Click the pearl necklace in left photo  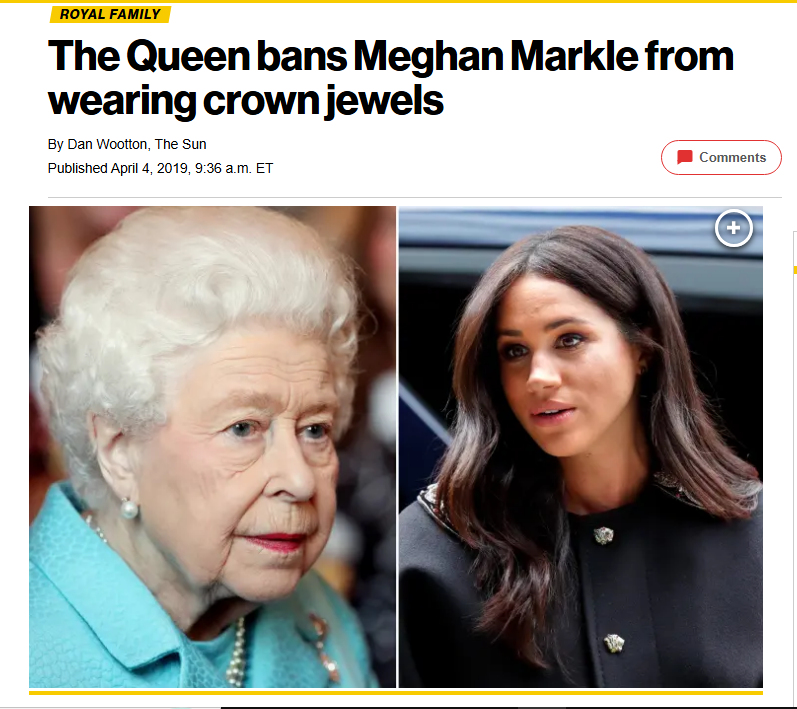point(236,653)
